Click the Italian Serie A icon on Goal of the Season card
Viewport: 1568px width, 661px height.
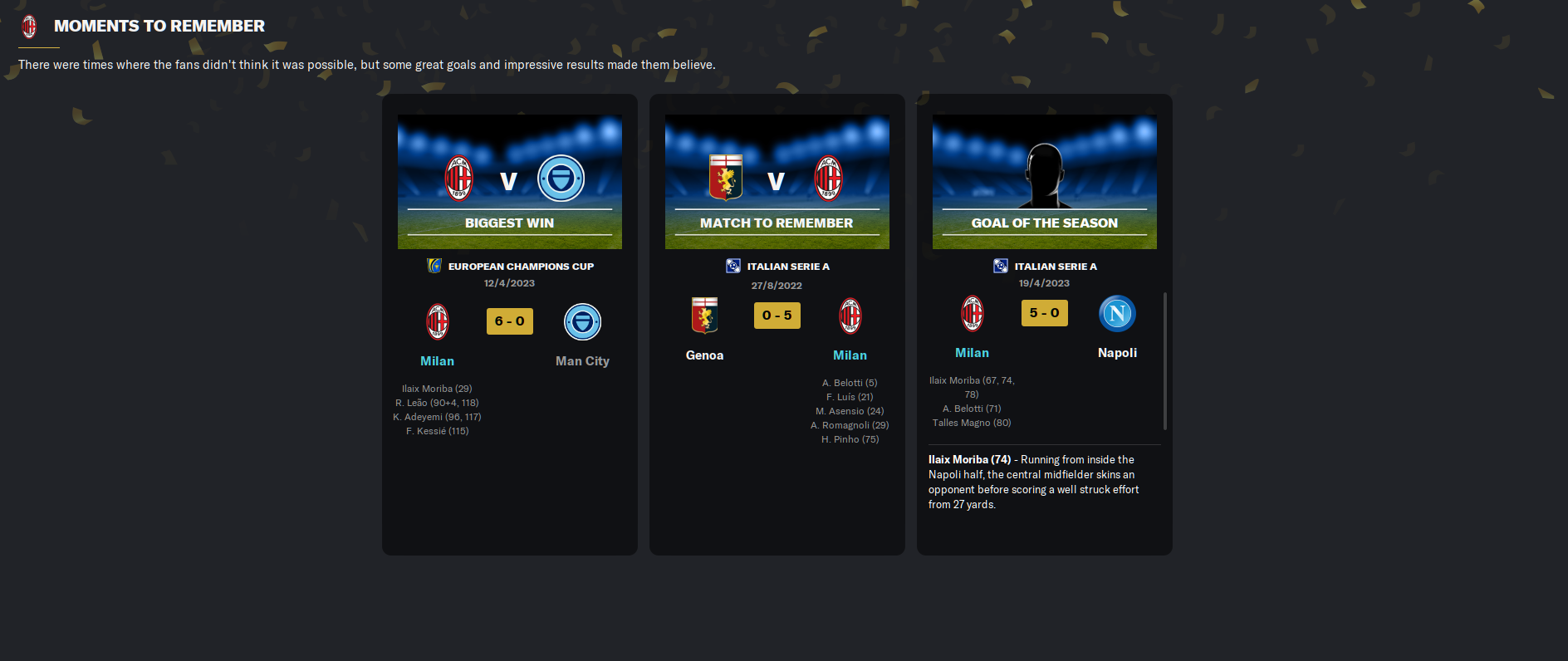[1001, 266]
